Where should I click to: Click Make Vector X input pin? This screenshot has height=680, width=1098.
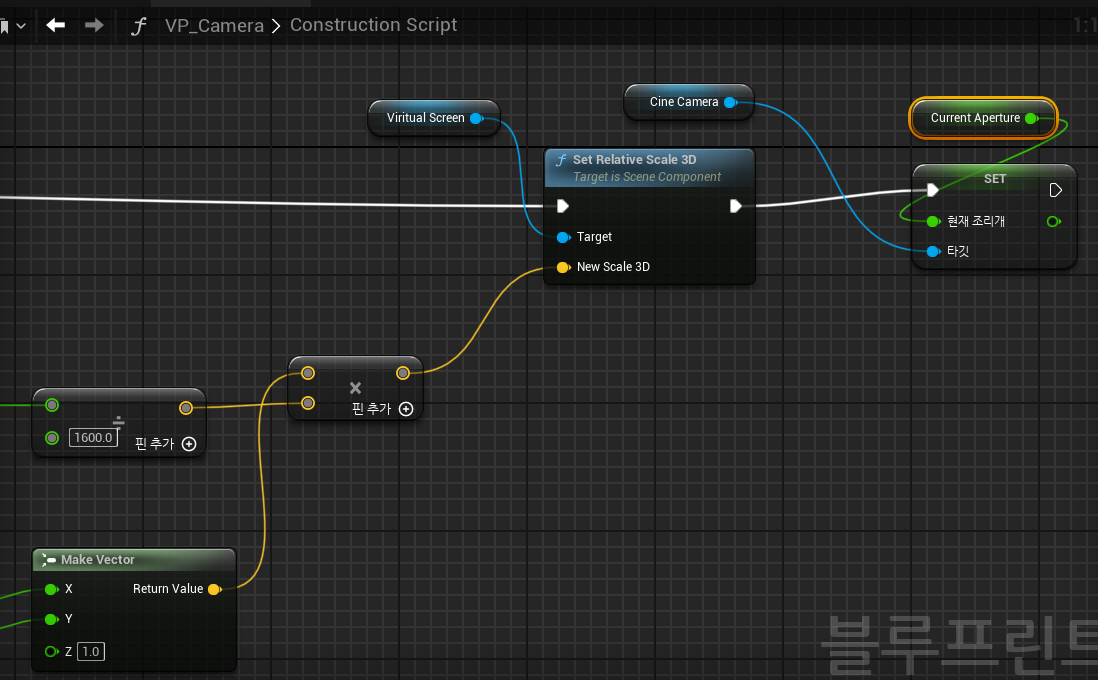pyautogui.click(x=51, y=590)
